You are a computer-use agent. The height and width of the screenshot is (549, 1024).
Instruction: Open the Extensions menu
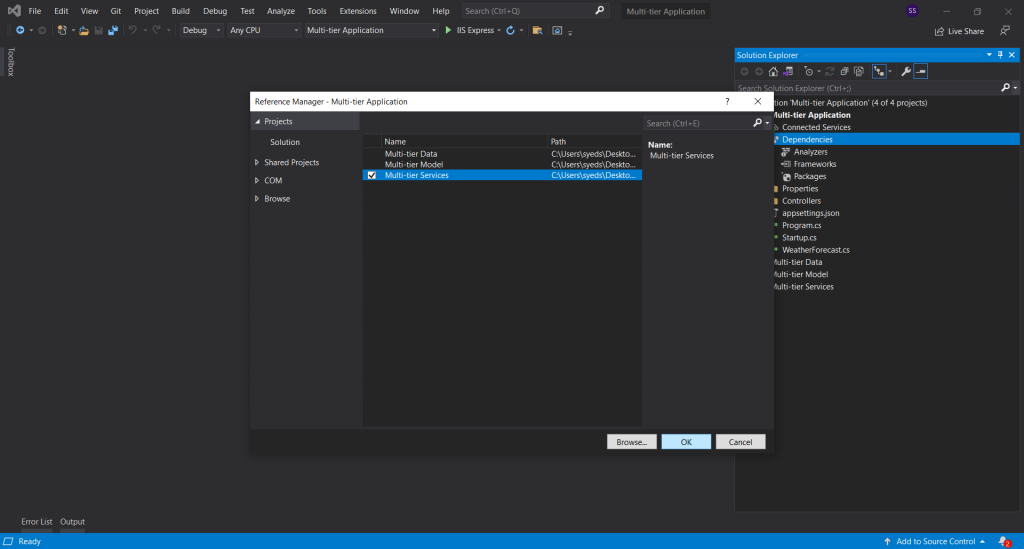[x=358, y=11]
